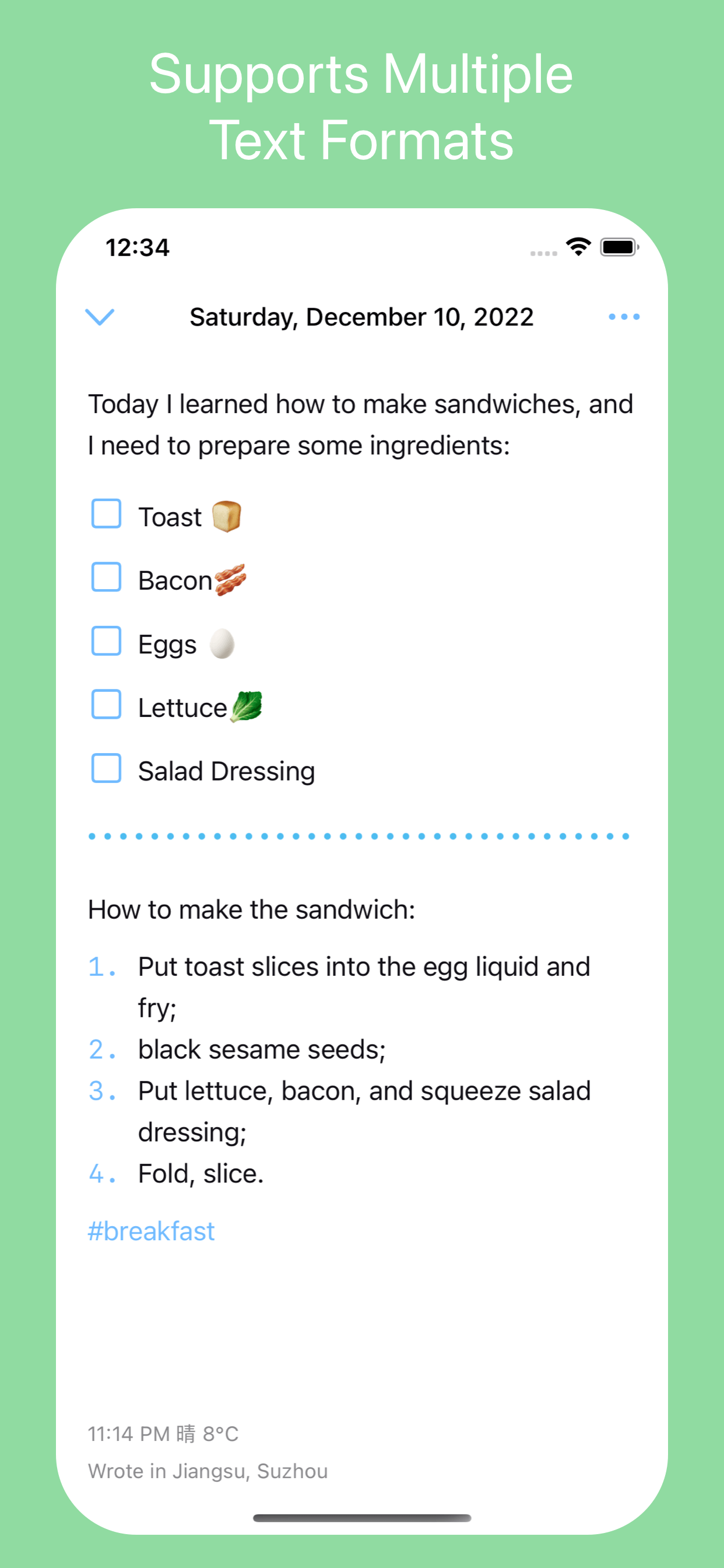Open the three-dot more options menu
Image resolution: width=724 pixels, height=1568 pixels.
point(624,317)
